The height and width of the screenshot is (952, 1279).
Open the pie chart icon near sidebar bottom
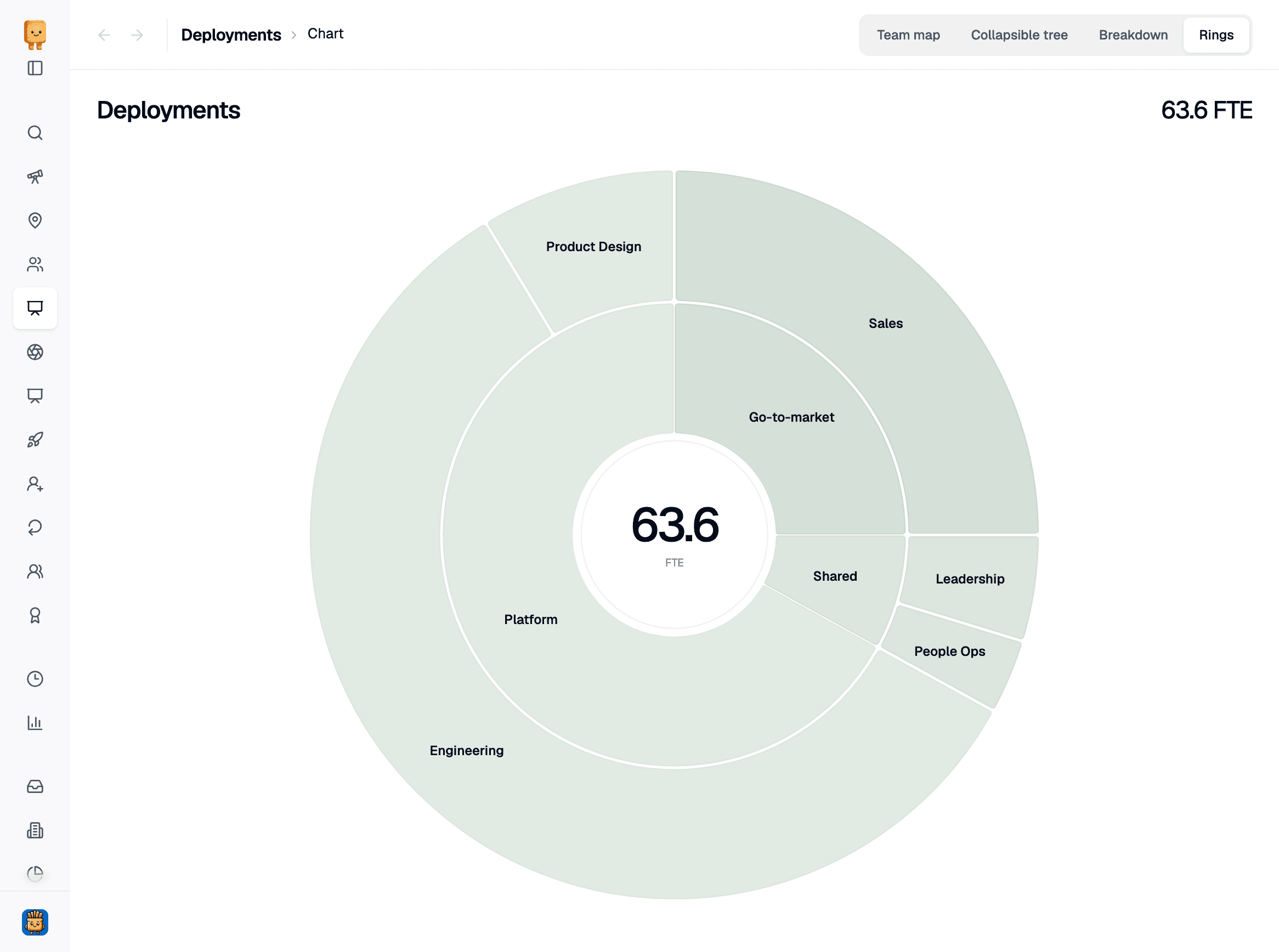tap(35, 874)
